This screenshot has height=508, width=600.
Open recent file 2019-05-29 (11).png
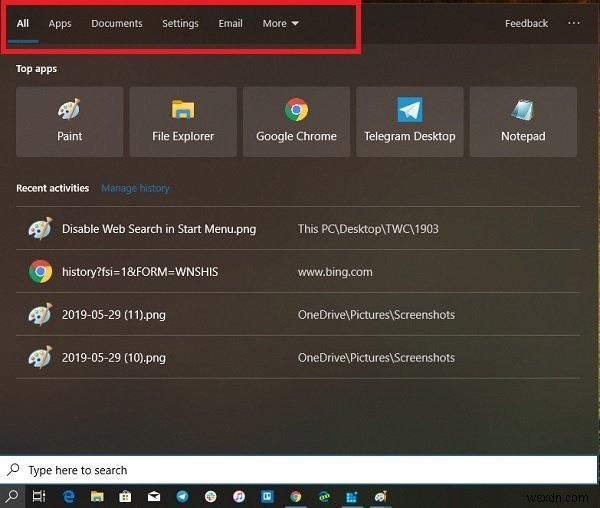(298, 314)
